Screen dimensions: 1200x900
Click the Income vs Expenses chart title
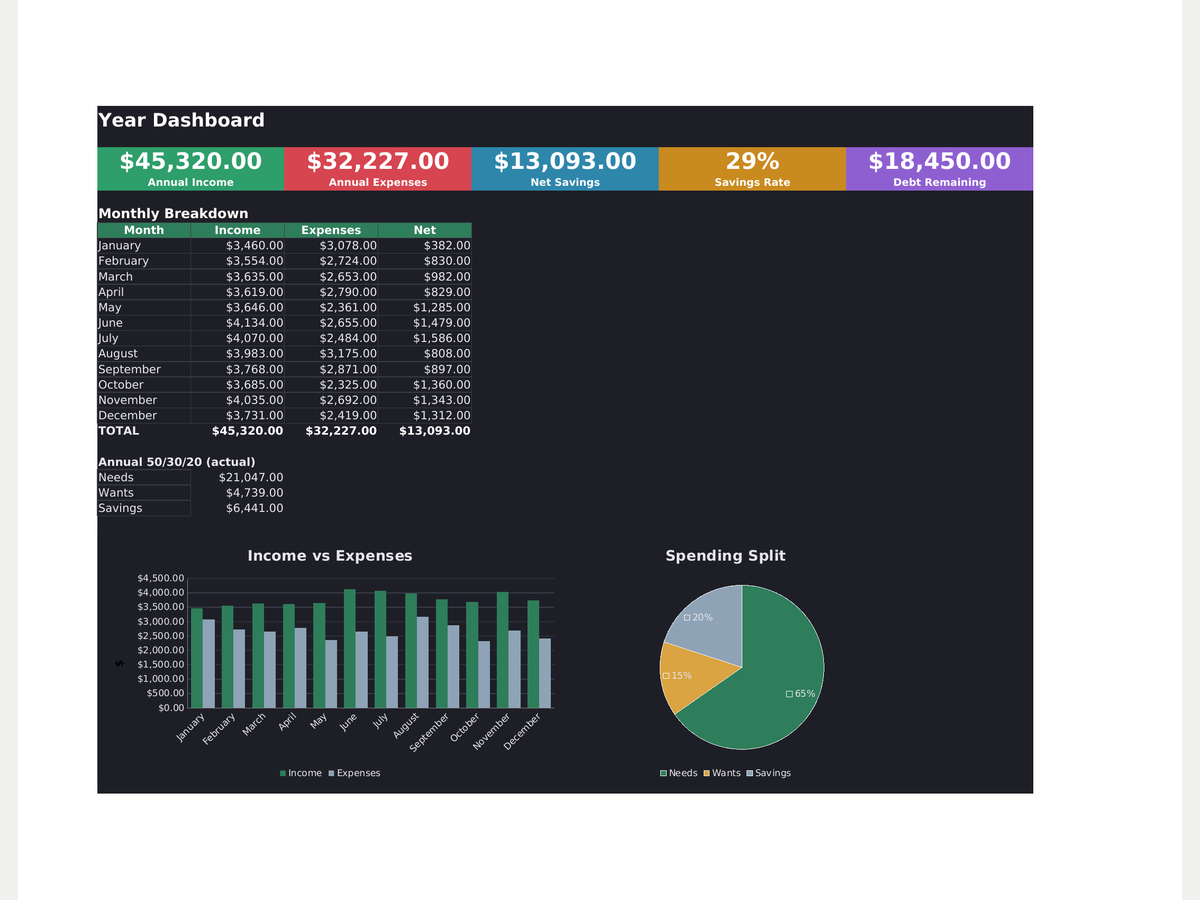[330, 556]
